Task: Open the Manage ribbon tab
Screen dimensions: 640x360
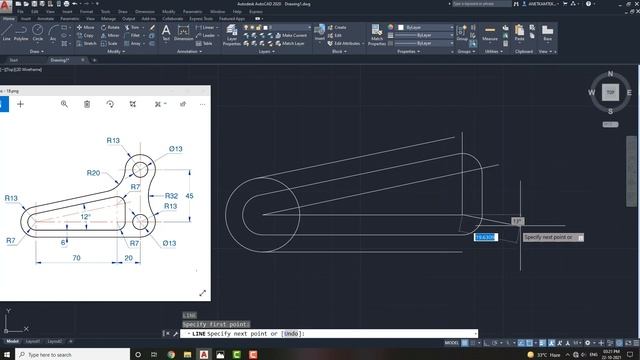Action: (x=108, y=19)
